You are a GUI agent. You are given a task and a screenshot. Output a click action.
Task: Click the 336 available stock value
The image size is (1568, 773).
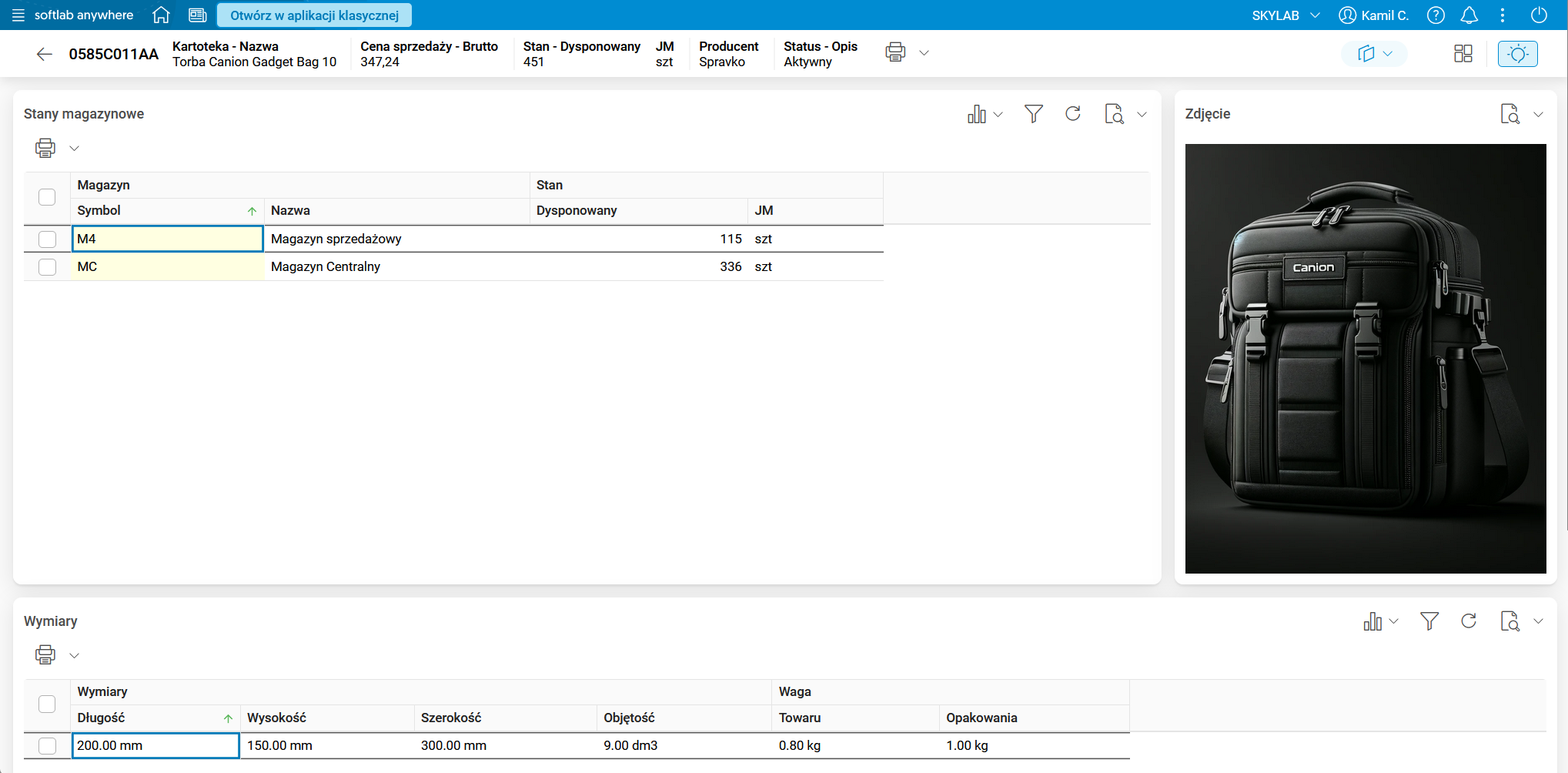point(731,267)
